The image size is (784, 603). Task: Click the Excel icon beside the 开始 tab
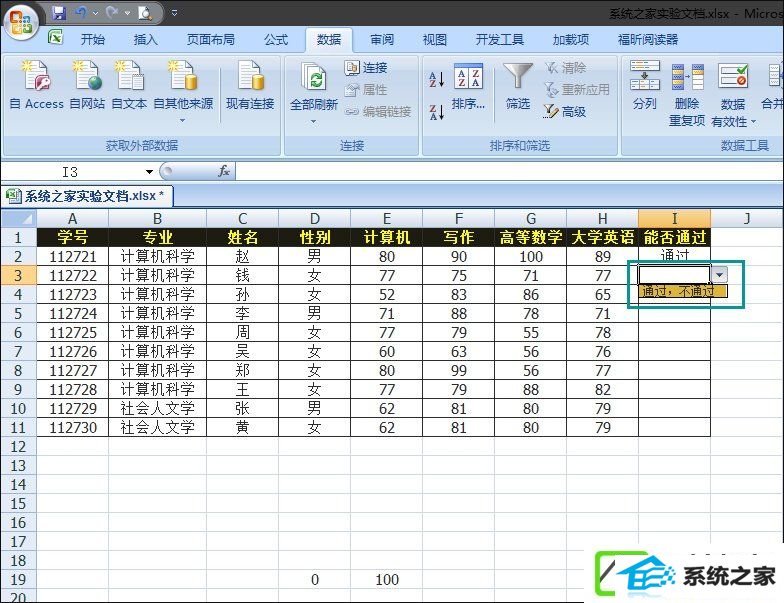[x=56, y=36]
